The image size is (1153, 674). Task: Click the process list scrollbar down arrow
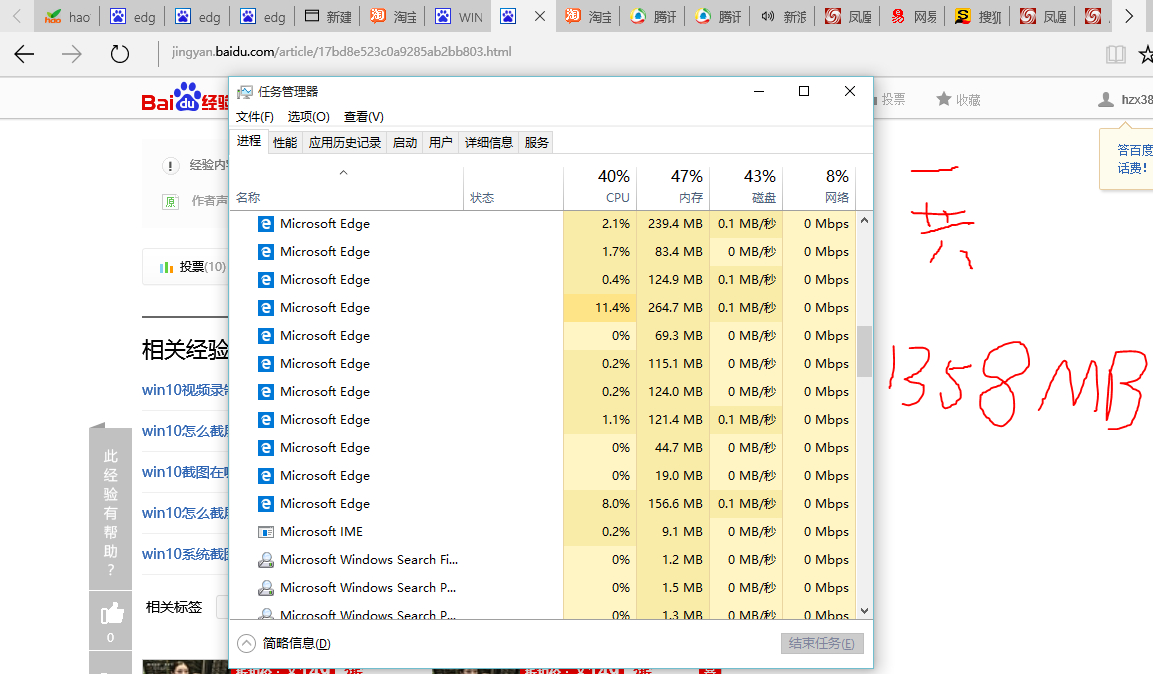865,611
